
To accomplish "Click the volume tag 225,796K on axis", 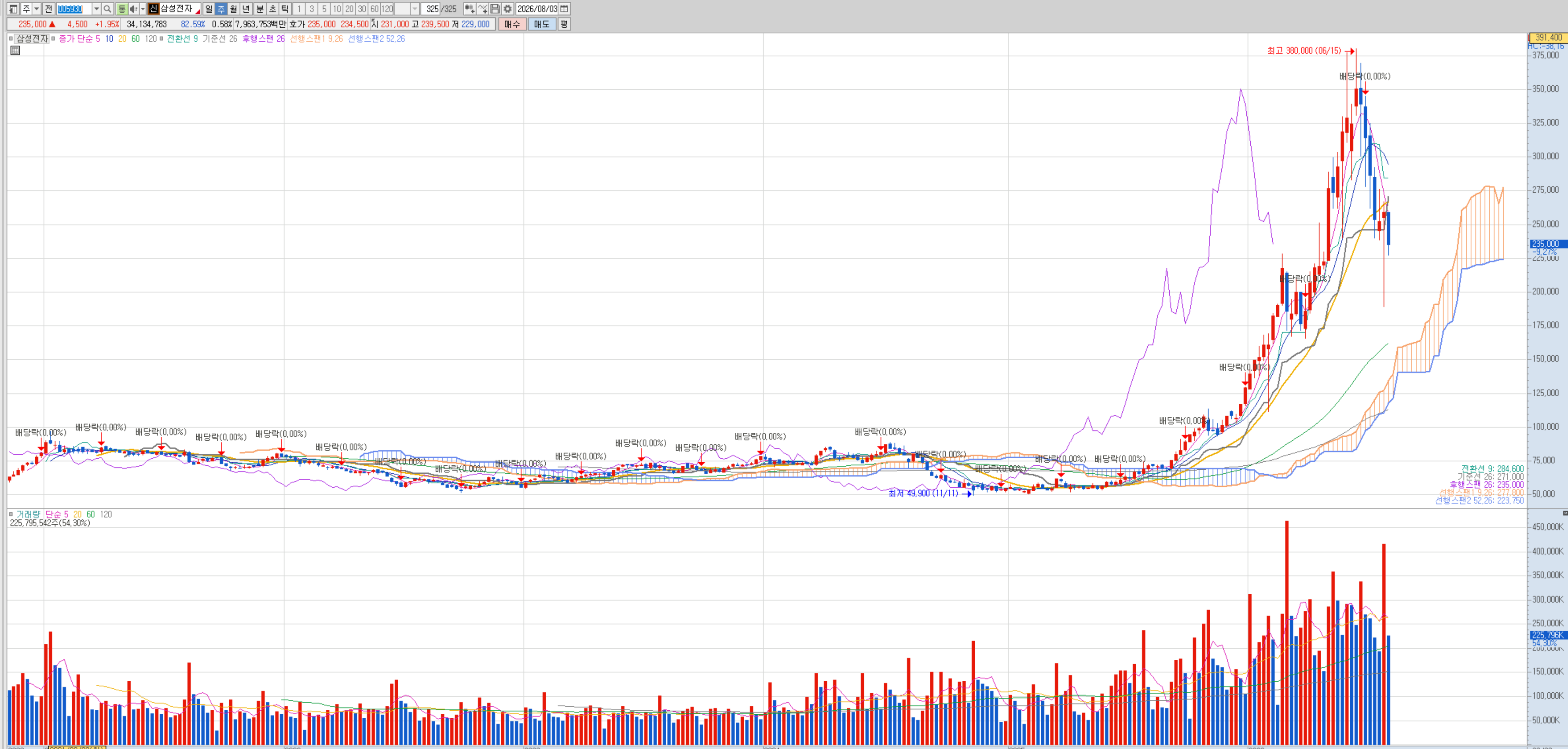I will pyautogui.click(x=1549, y=635).
